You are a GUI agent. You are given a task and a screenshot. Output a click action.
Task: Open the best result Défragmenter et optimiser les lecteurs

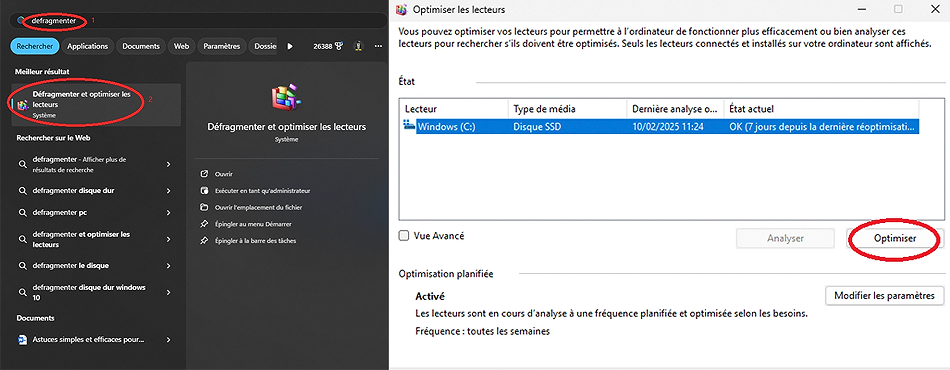(x=96, y=104)
